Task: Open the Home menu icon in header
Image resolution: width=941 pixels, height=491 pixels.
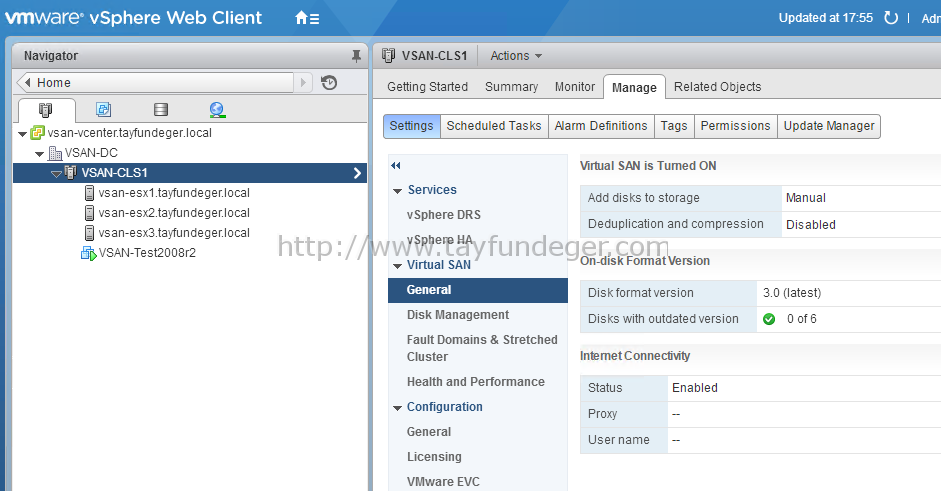Action: point(307,18)
